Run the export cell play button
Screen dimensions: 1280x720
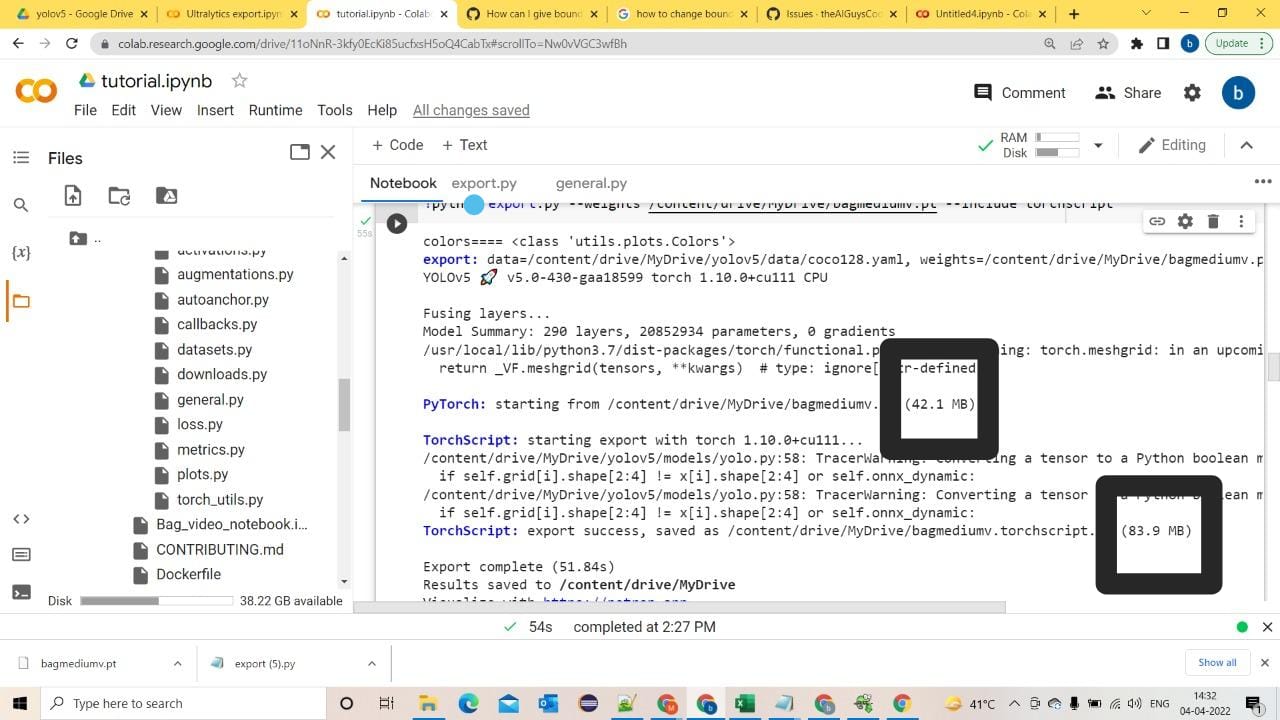pos(397,224)
